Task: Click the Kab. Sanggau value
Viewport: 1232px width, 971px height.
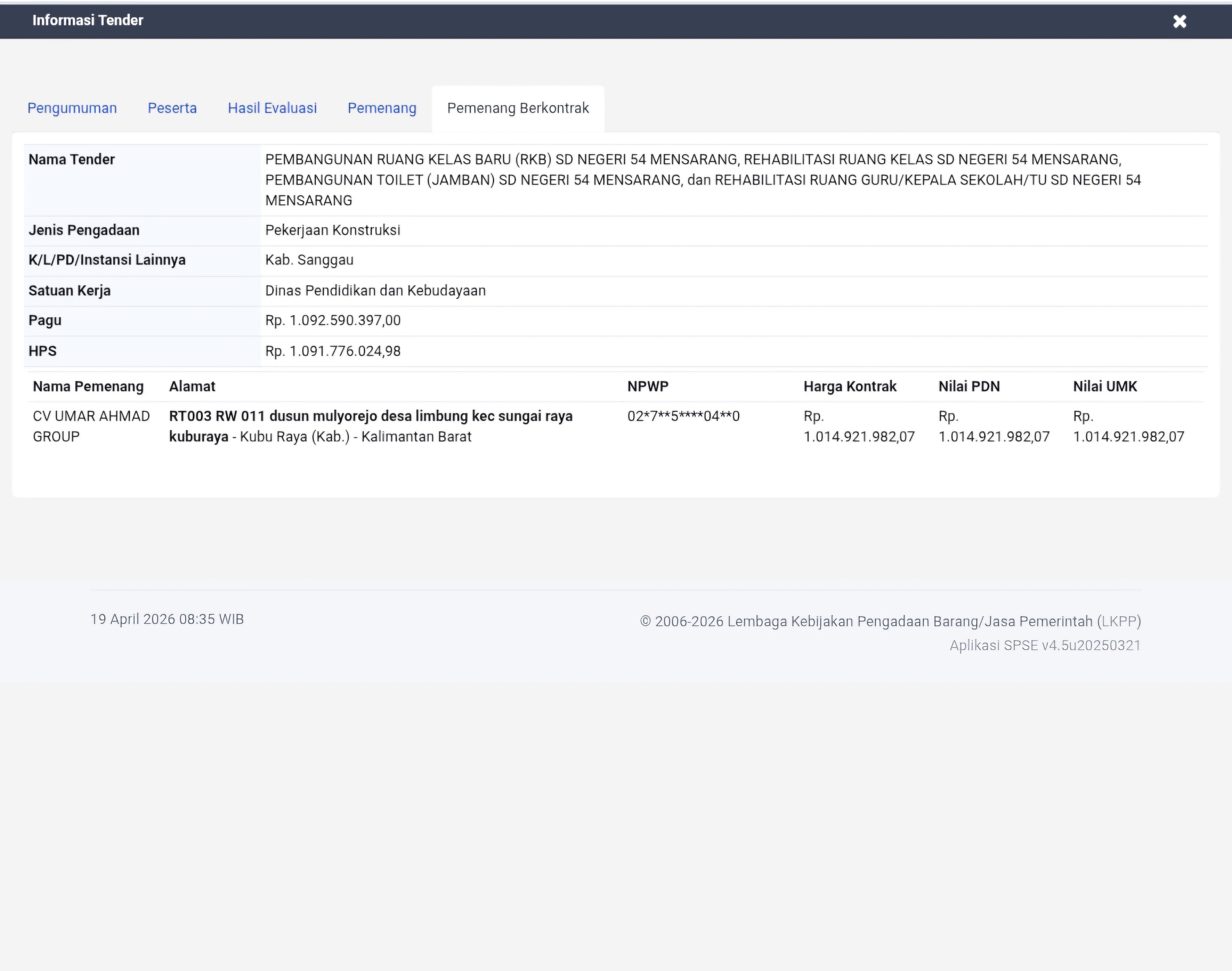Action: (309, 260)
